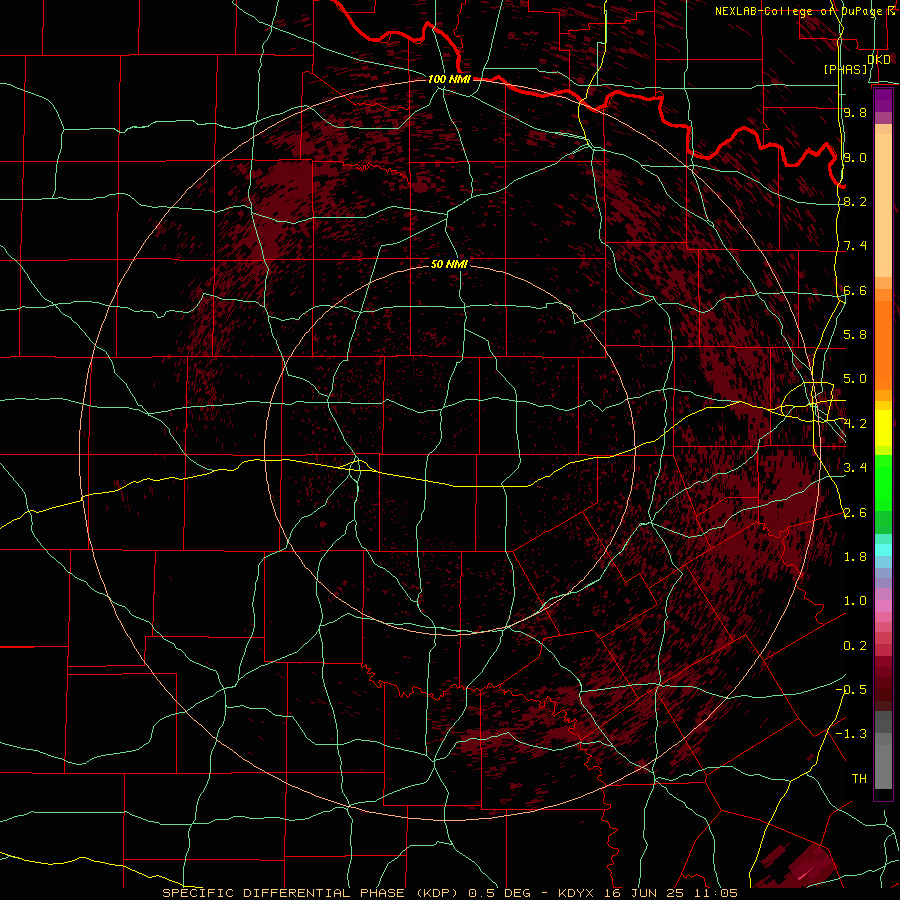Viewport: 900px width, 900px height.
Task: Click the 4.2 scale value
Action: [x=855, y=424]
